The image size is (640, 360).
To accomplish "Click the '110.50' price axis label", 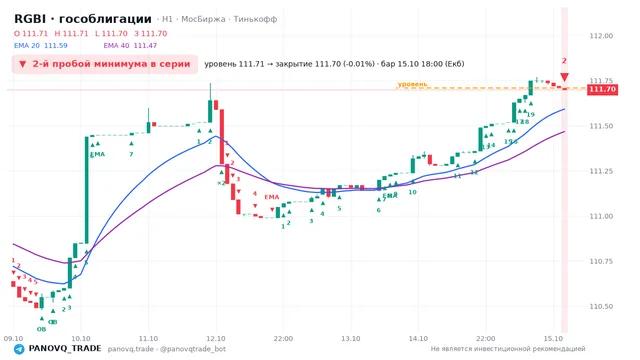I will (601, 307).
